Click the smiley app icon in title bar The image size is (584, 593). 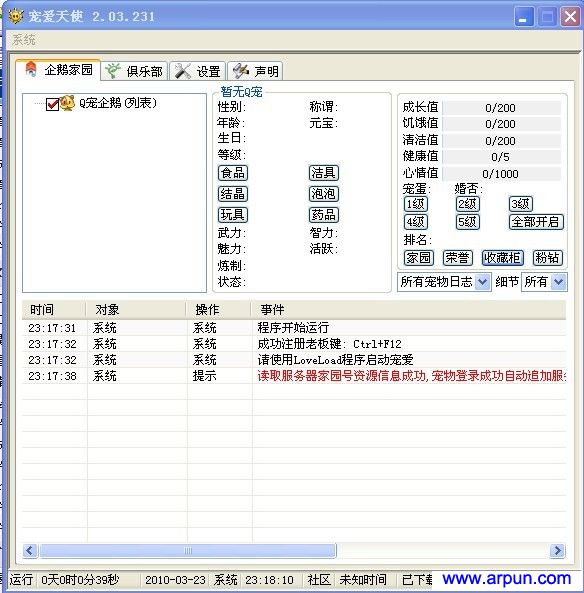[x=15, y=16]
